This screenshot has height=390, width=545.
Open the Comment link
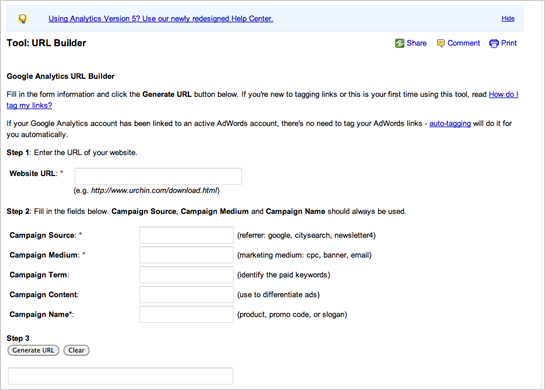point(464,43)
